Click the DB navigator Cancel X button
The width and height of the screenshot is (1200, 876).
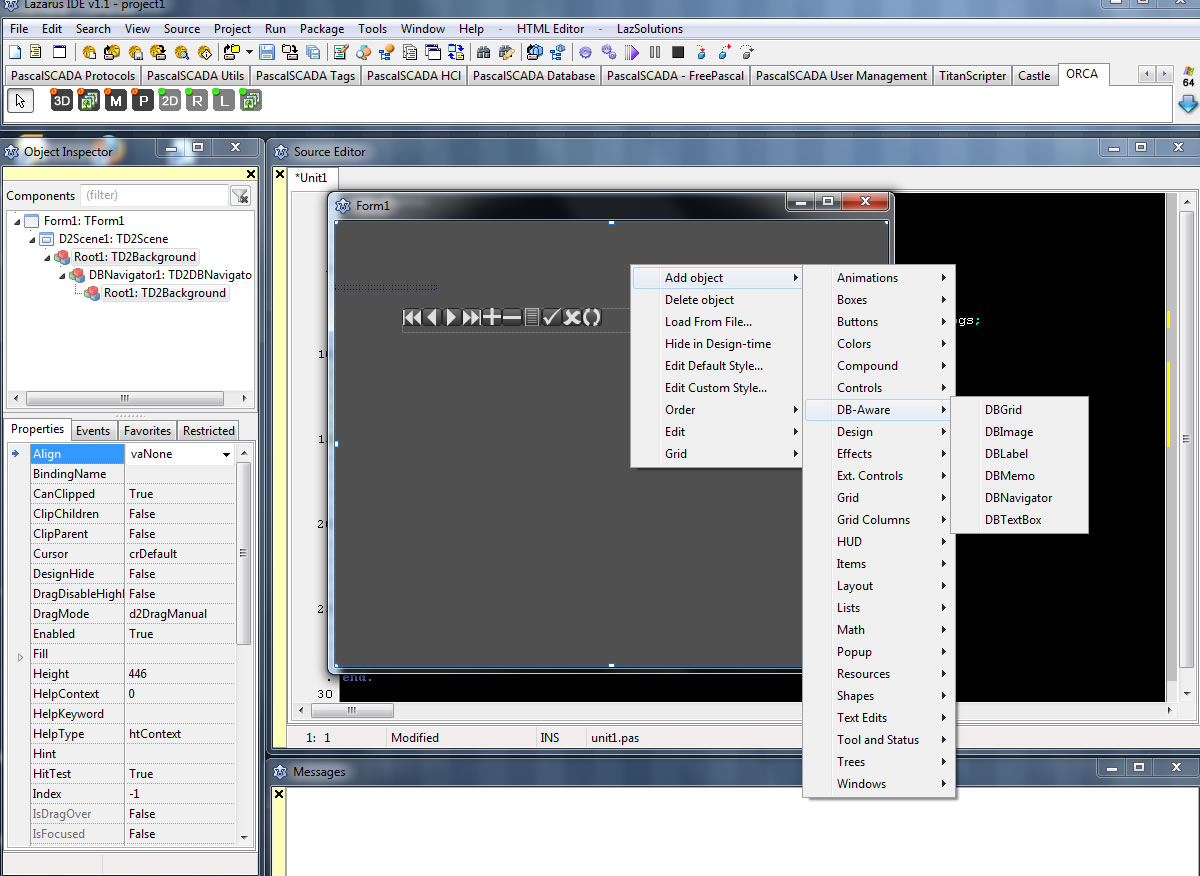(571, 317)
